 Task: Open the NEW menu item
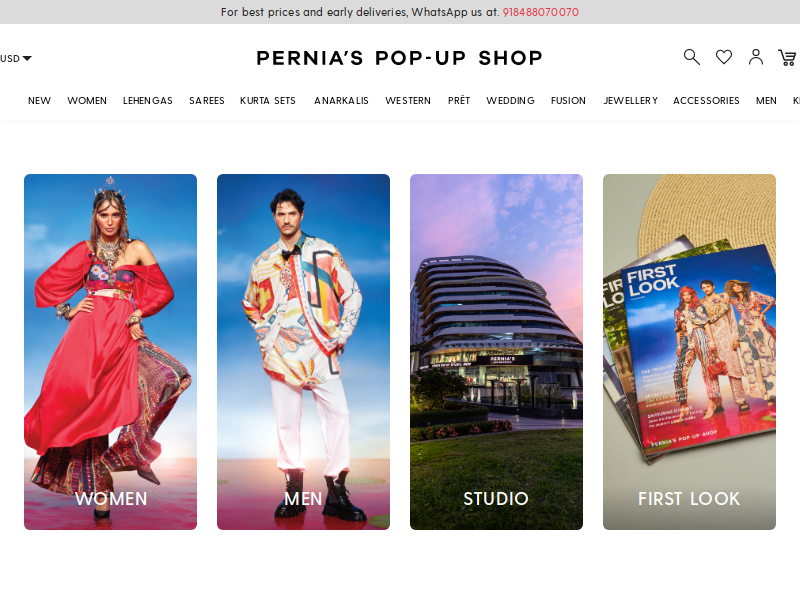(39, 101)
